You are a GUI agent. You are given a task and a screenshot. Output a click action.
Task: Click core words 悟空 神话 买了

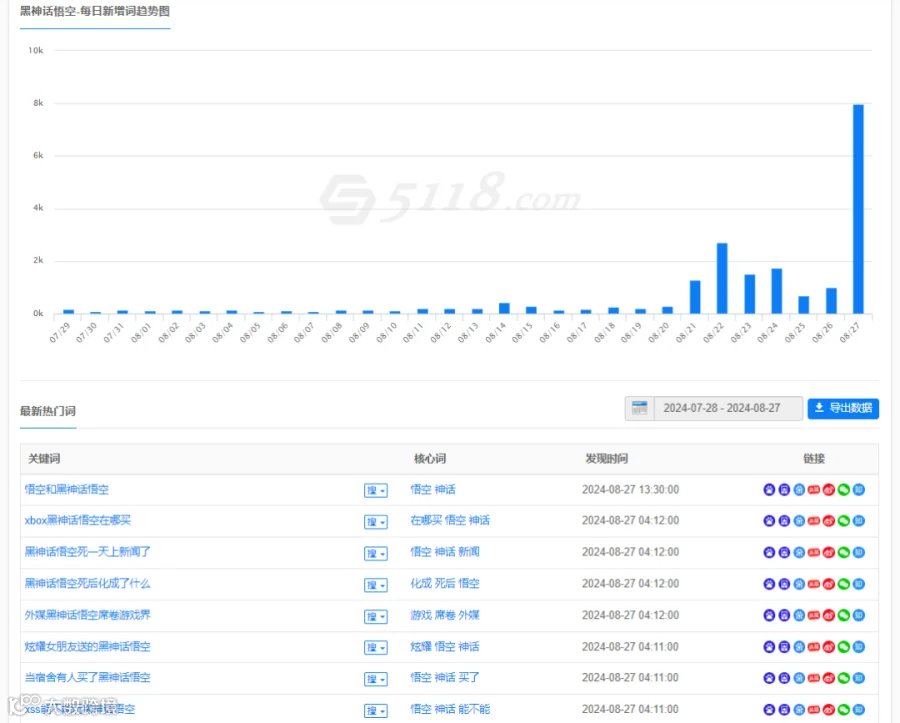click(445, 678)
